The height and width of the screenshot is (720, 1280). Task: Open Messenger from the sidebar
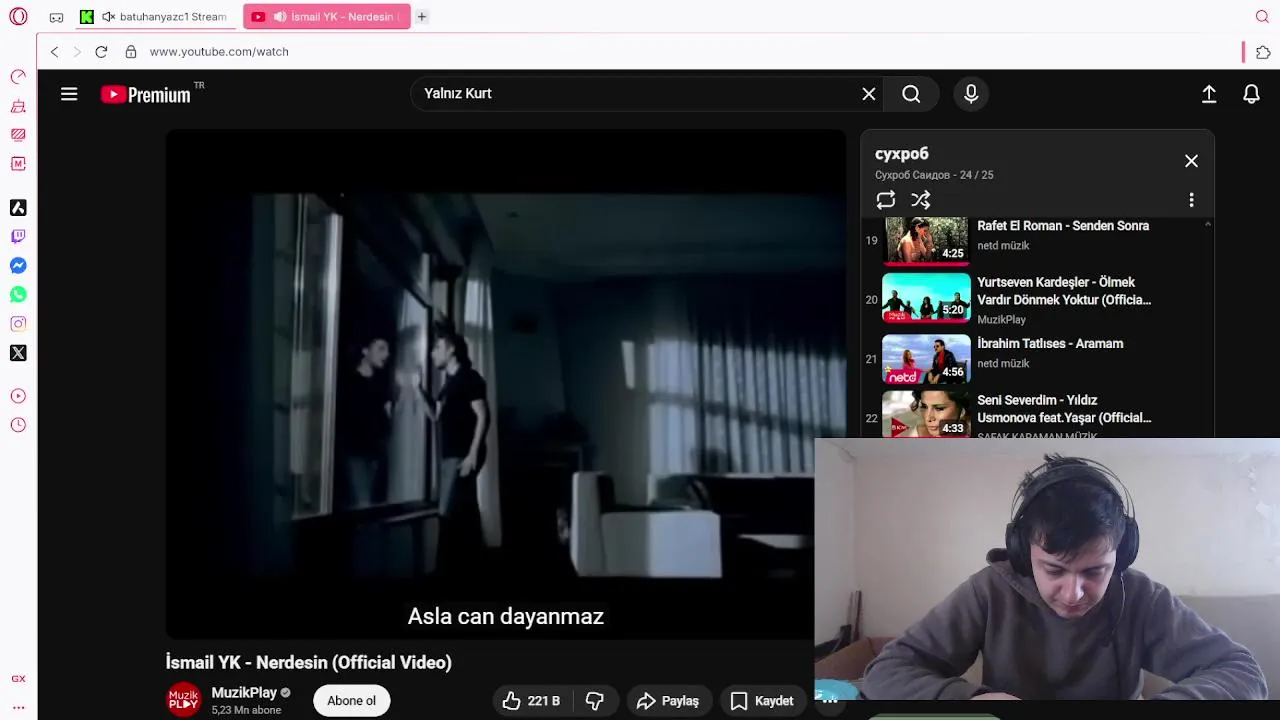18,266
